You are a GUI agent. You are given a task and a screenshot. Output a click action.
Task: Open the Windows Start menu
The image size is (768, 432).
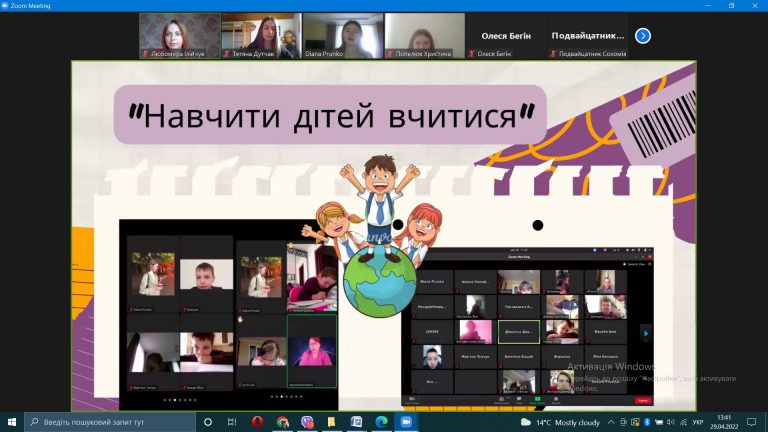[x=12, y=422]
